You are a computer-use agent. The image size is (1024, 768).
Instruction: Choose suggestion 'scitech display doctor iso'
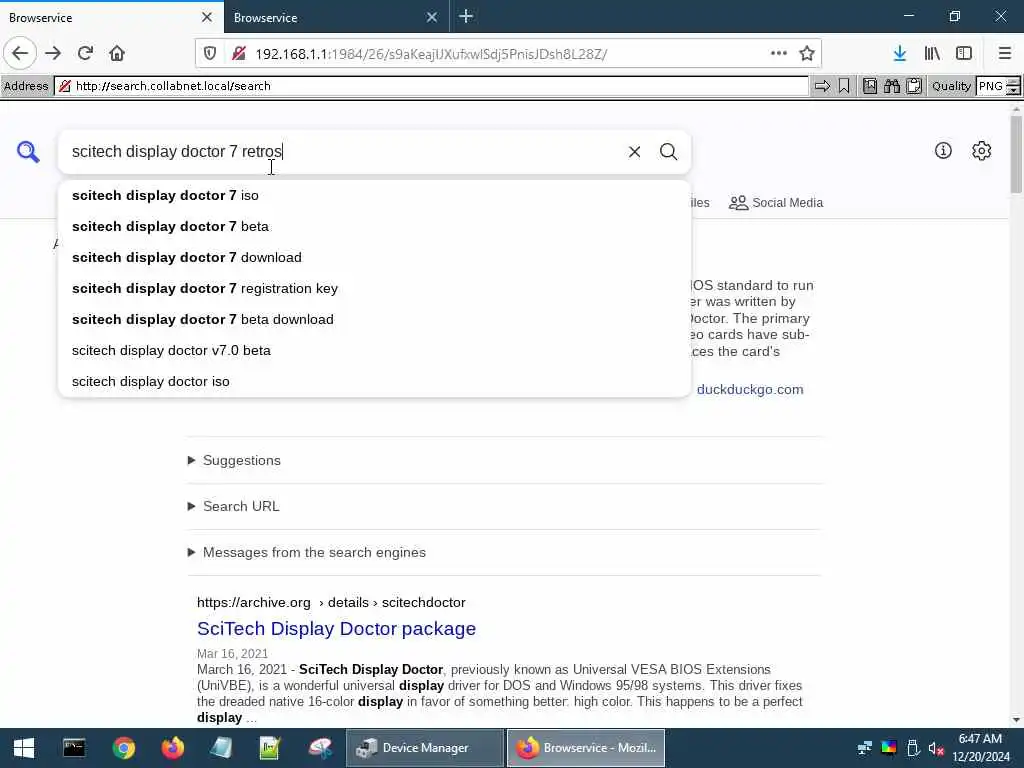point(374,381)
